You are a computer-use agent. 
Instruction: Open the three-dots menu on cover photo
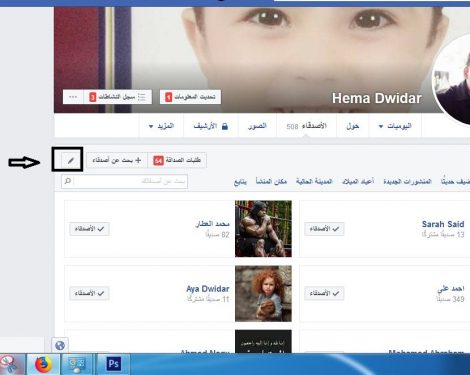(73, 97)
